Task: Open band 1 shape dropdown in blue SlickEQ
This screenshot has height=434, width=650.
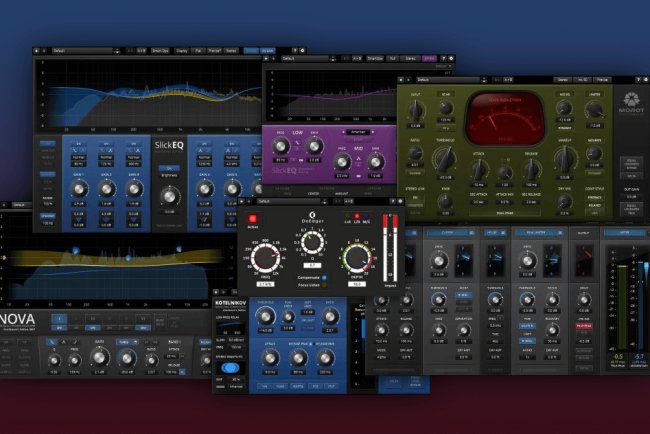Action: pos(78,157)
